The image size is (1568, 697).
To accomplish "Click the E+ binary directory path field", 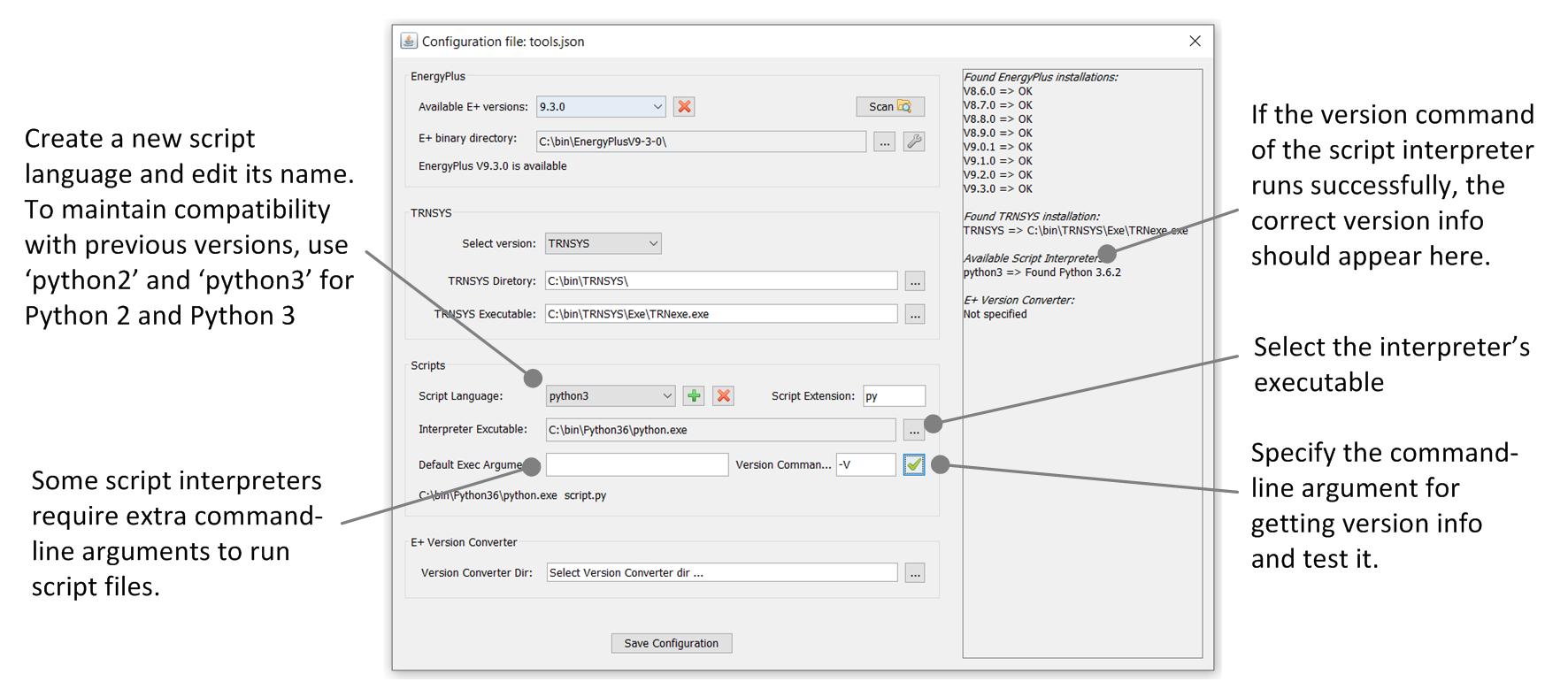I will pos(701,142).
